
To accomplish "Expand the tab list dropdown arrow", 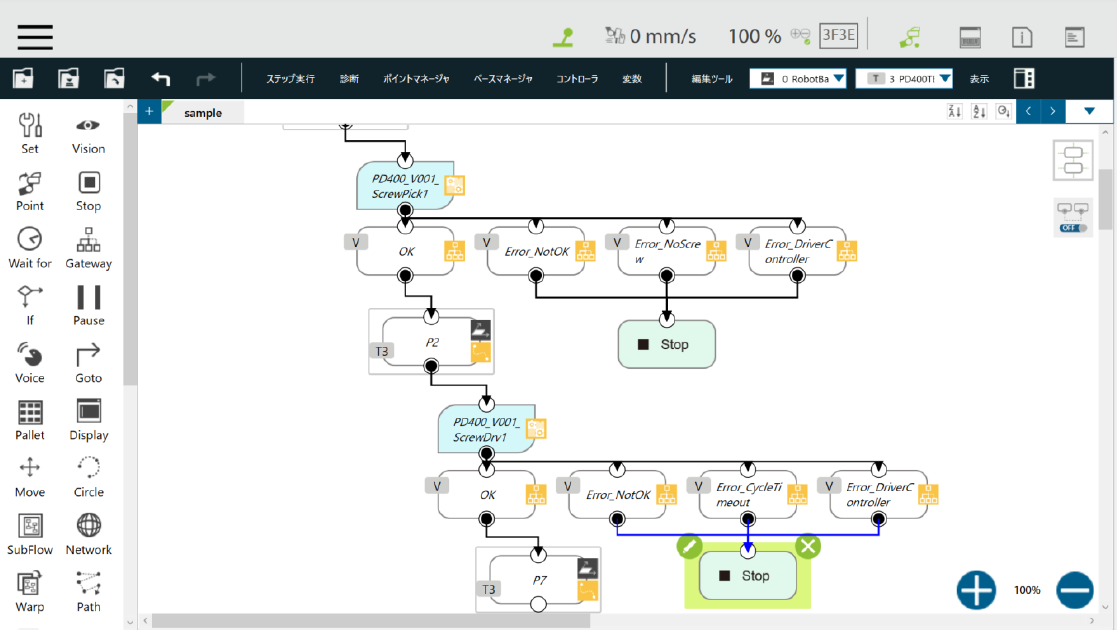I will pyautogui.click(x=1090, y=111).
